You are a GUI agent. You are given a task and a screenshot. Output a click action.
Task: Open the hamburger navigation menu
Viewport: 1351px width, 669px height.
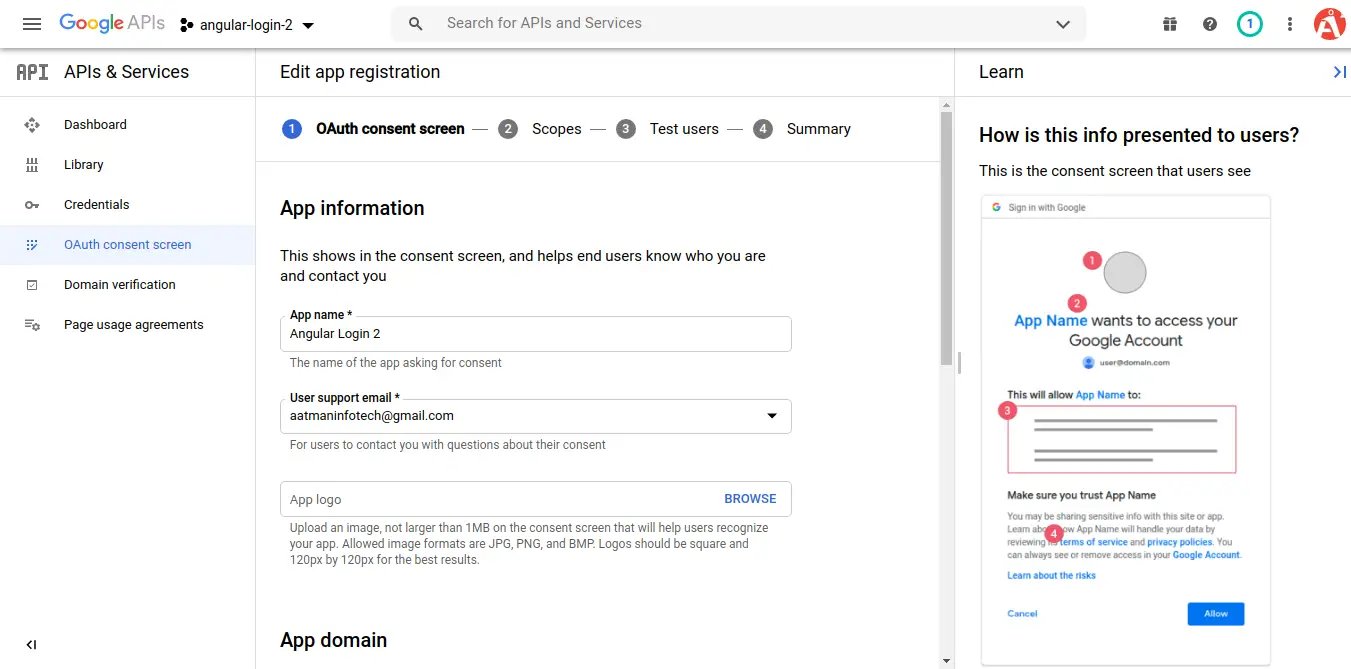point(32,24)
